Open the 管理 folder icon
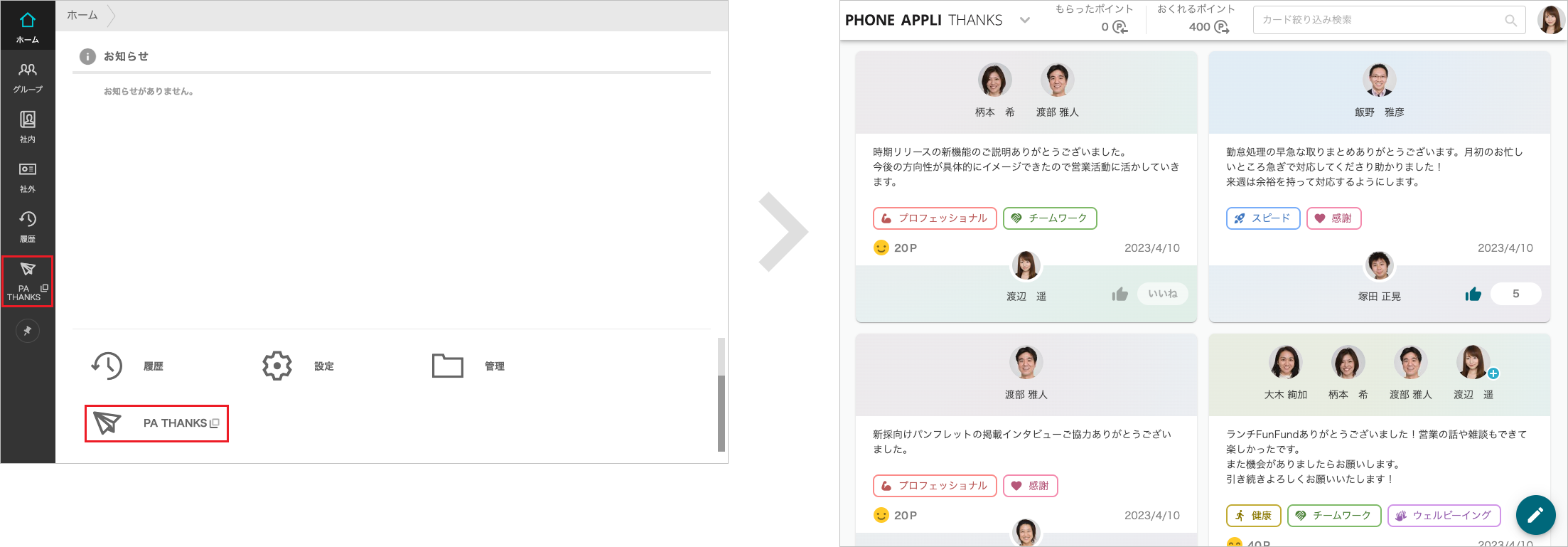 448,366
